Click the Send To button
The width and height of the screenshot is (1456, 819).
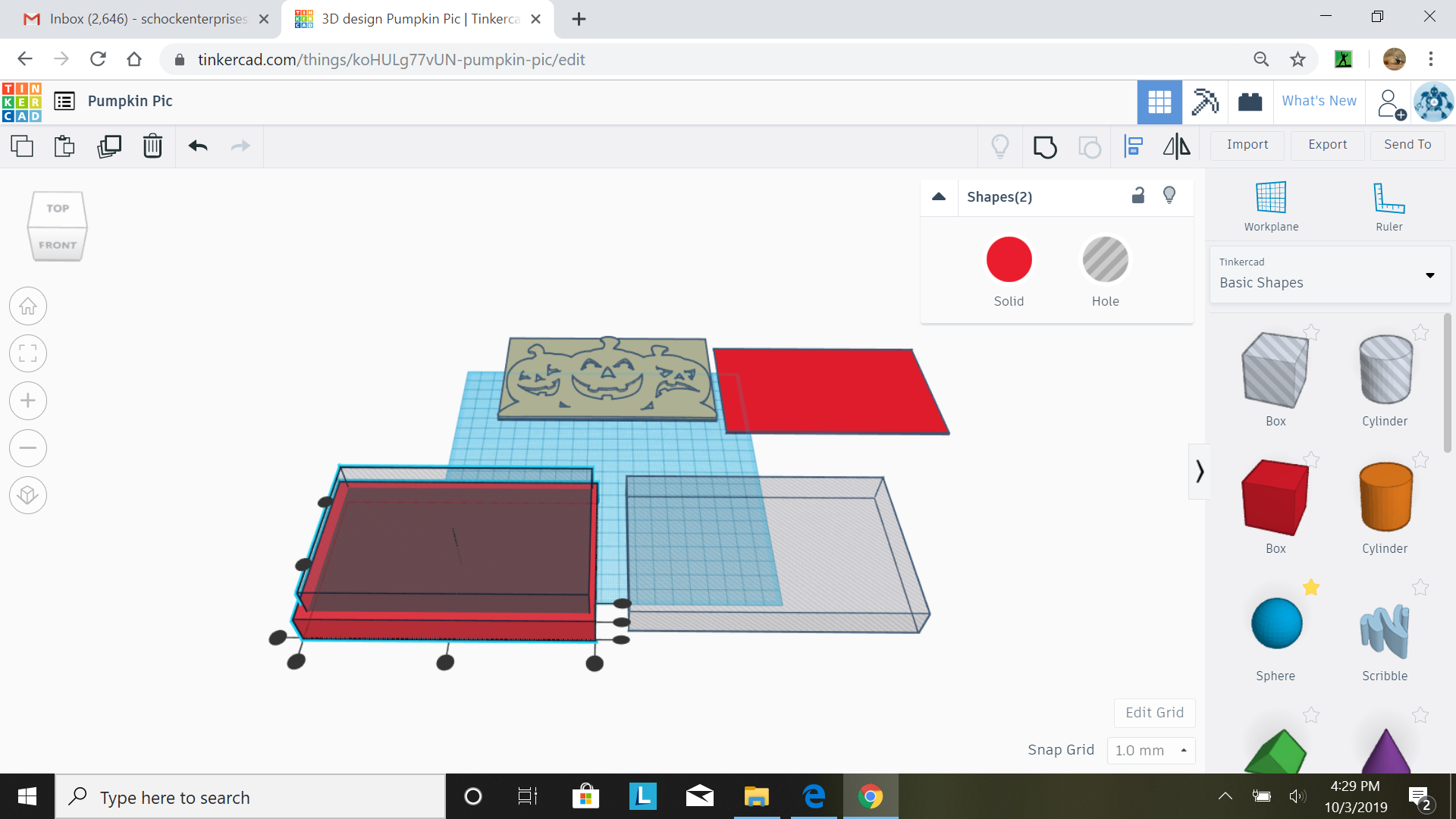click(x=1407, y=144)
